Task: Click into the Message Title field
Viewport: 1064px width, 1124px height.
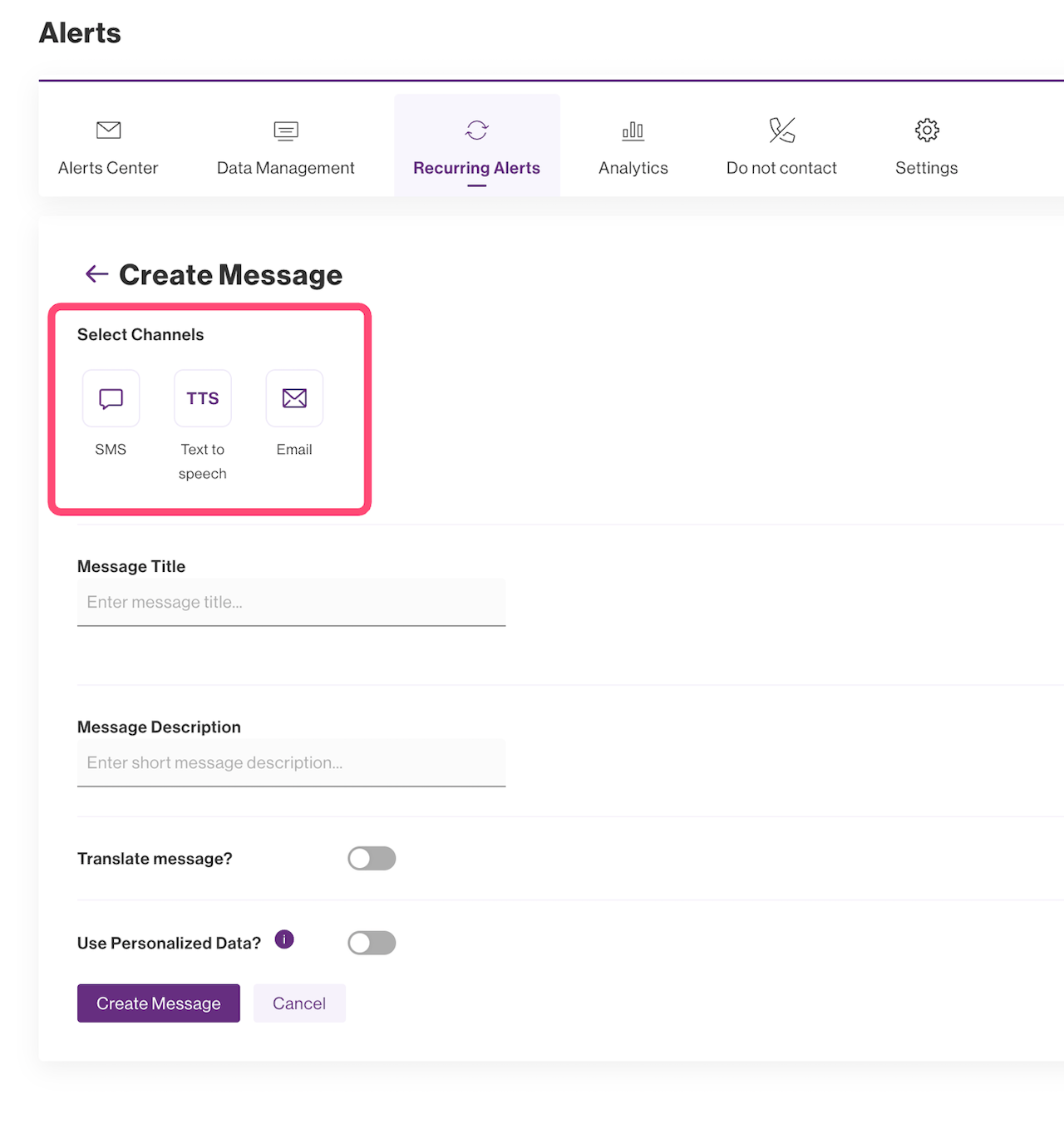Action: [x=291, y=603]
